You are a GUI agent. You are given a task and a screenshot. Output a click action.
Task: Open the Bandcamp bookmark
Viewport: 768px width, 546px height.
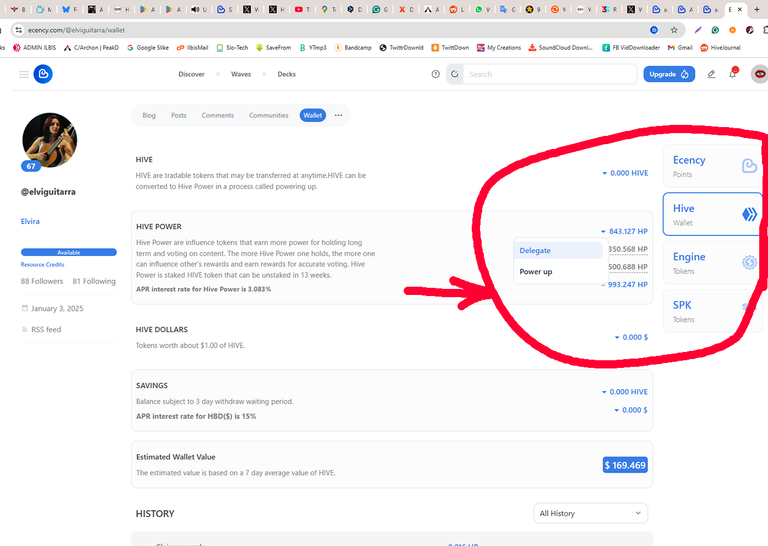(x=353, y=47)
